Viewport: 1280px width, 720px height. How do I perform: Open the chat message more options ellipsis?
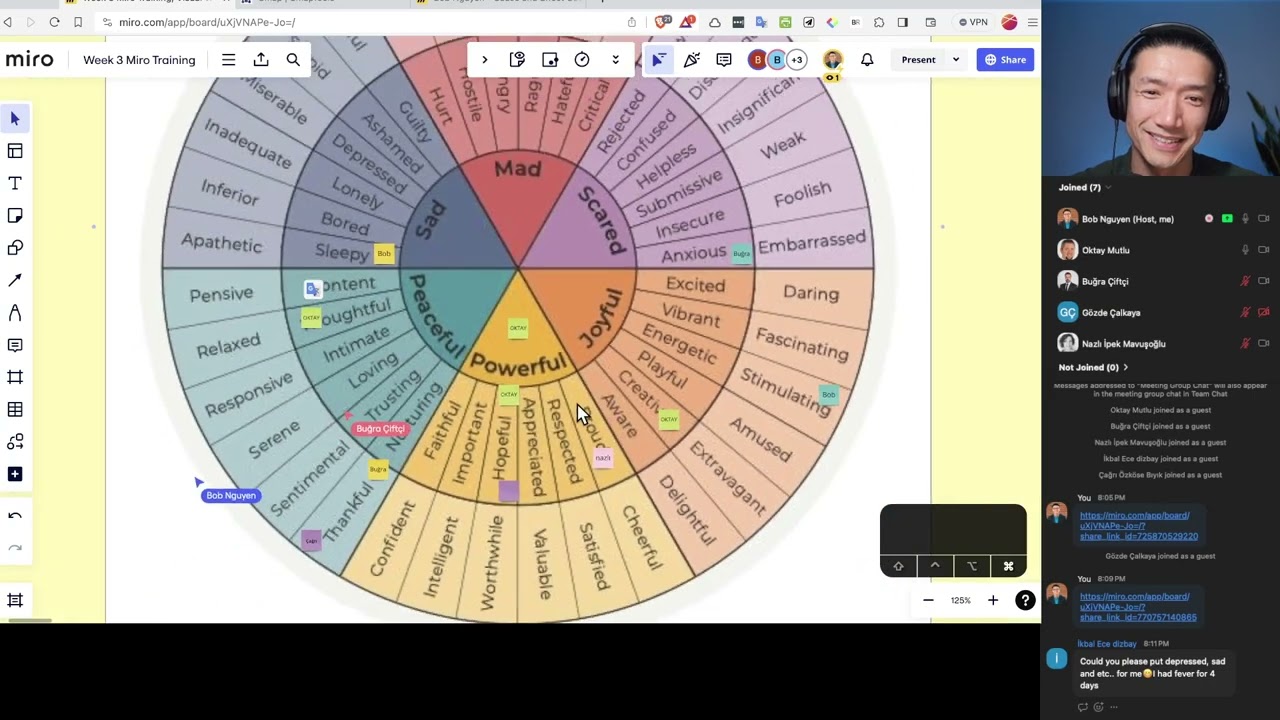point(1113,707)
